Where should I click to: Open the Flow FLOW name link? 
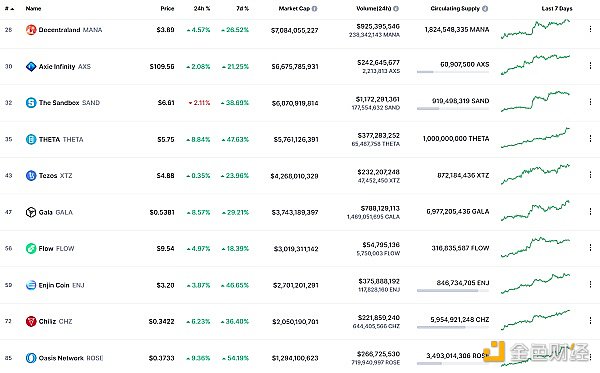point(56,249)
